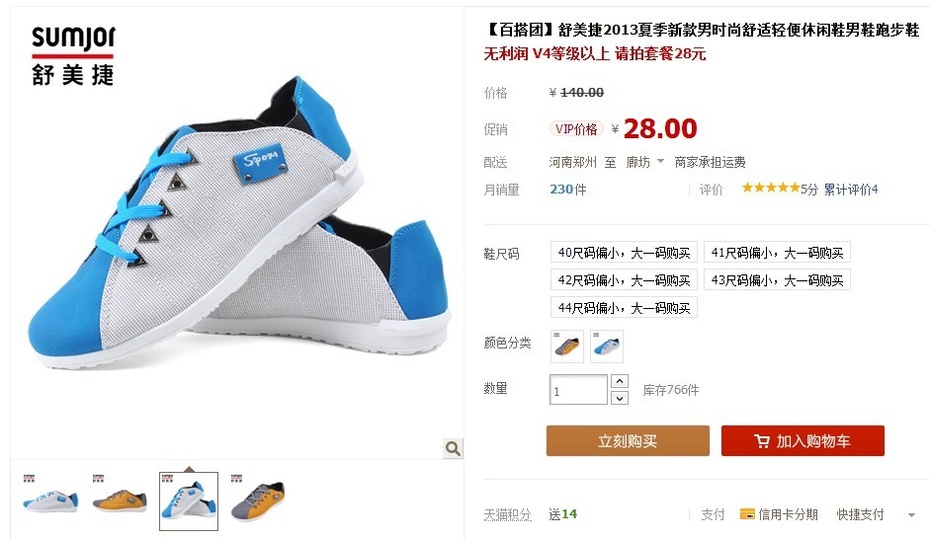Select the yellow-gray shoe color swatch

(x=567, y=346)
